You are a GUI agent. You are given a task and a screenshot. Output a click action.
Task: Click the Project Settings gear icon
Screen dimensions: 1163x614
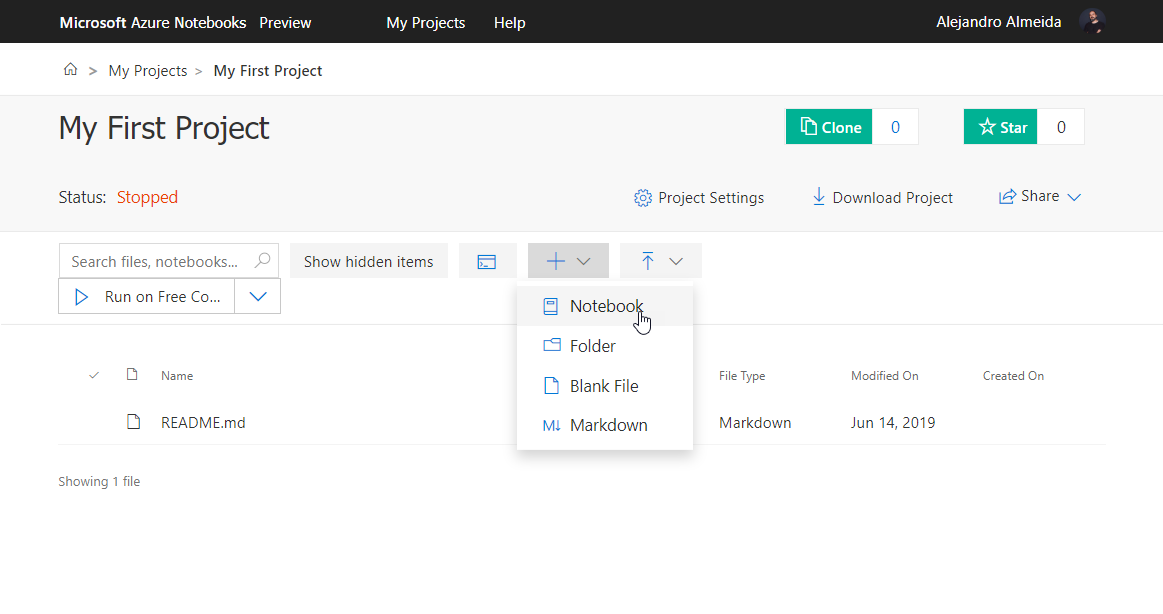coord(643,198)
